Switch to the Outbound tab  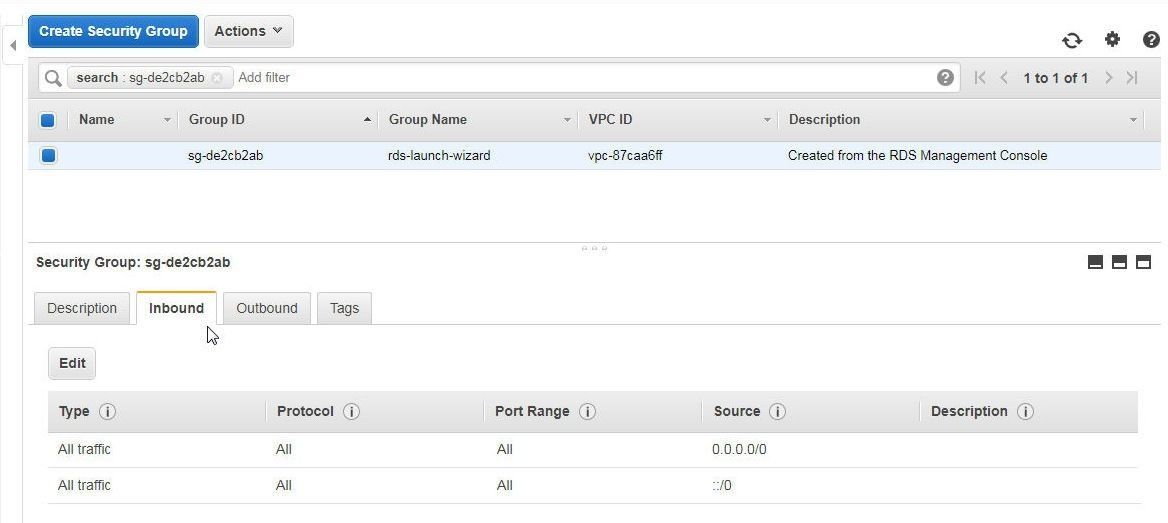coord(267,308)
